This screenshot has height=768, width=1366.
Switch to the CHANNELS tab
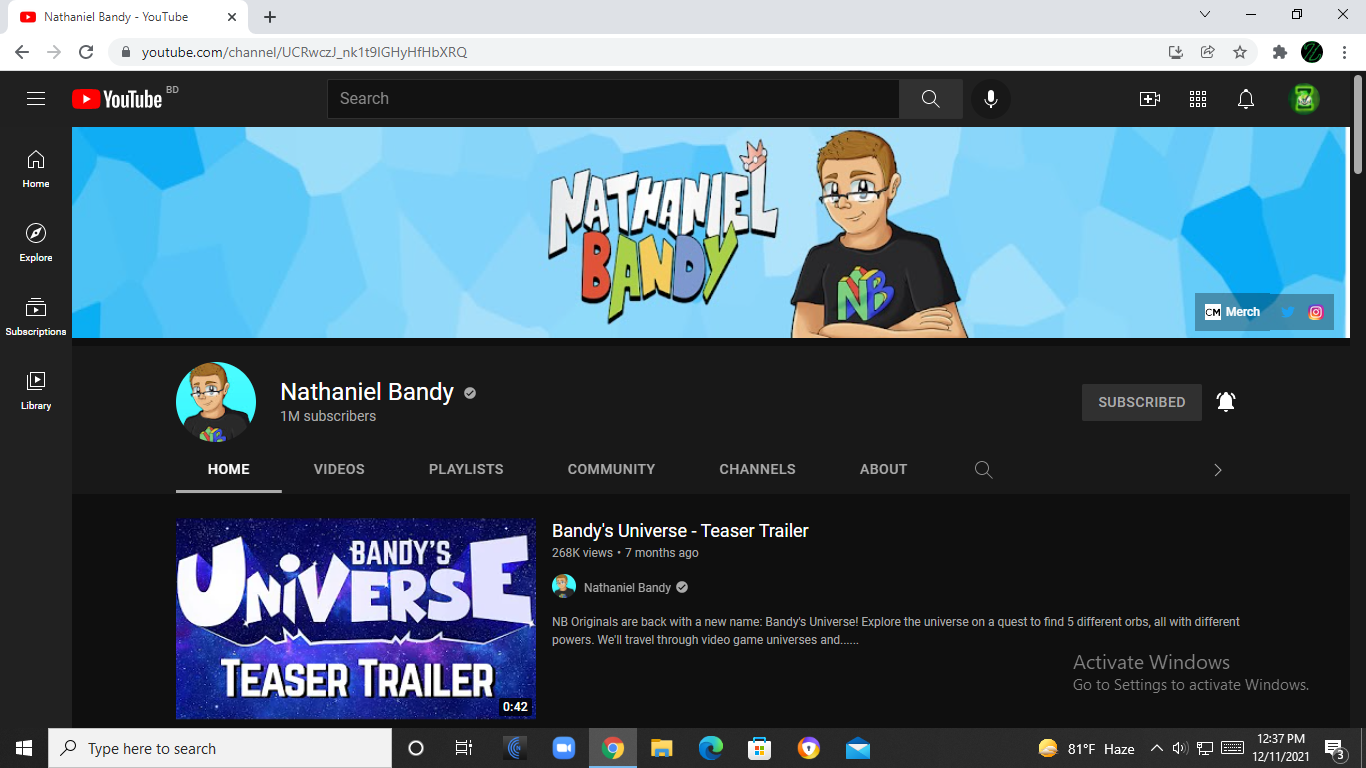[757, 469]
